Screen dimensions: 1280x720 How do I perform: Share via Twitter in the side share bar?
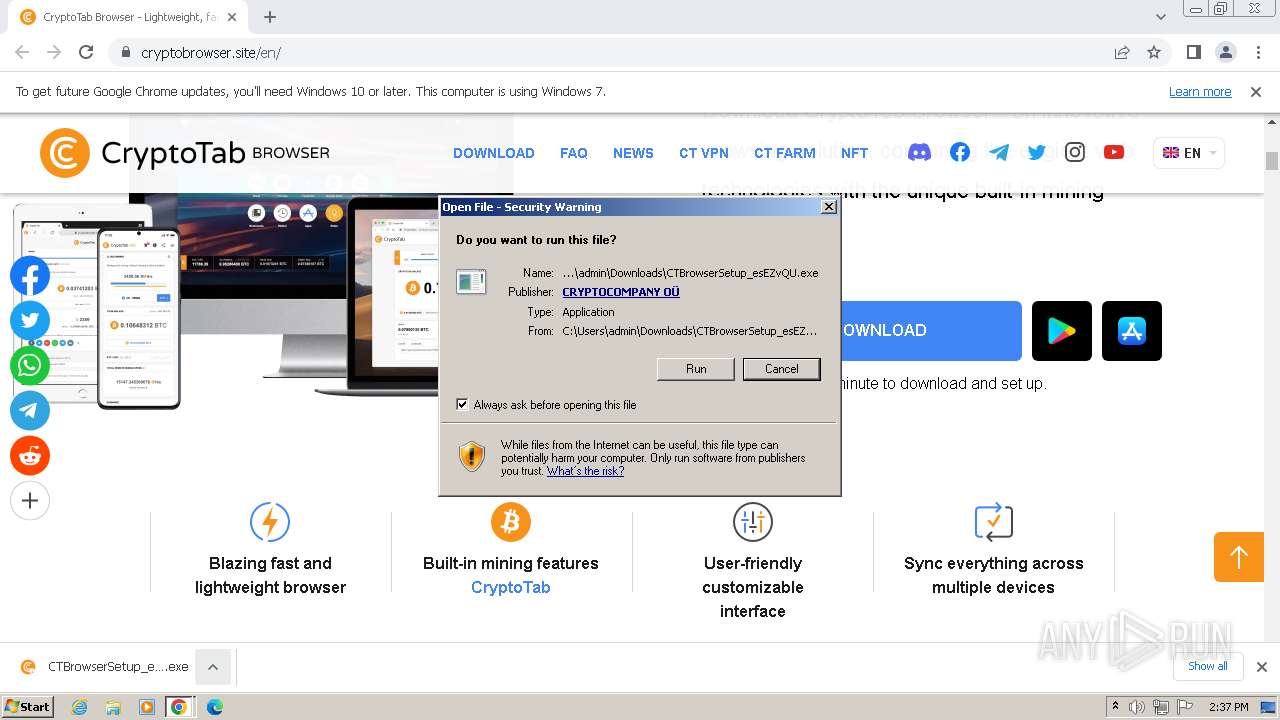pyautogui.click(x=30, y=320)
